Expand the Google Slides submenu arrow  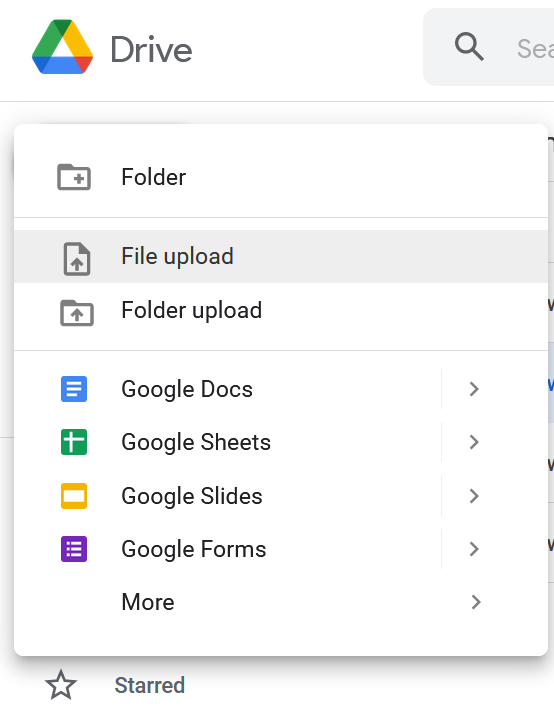click(x=474, y=496)
